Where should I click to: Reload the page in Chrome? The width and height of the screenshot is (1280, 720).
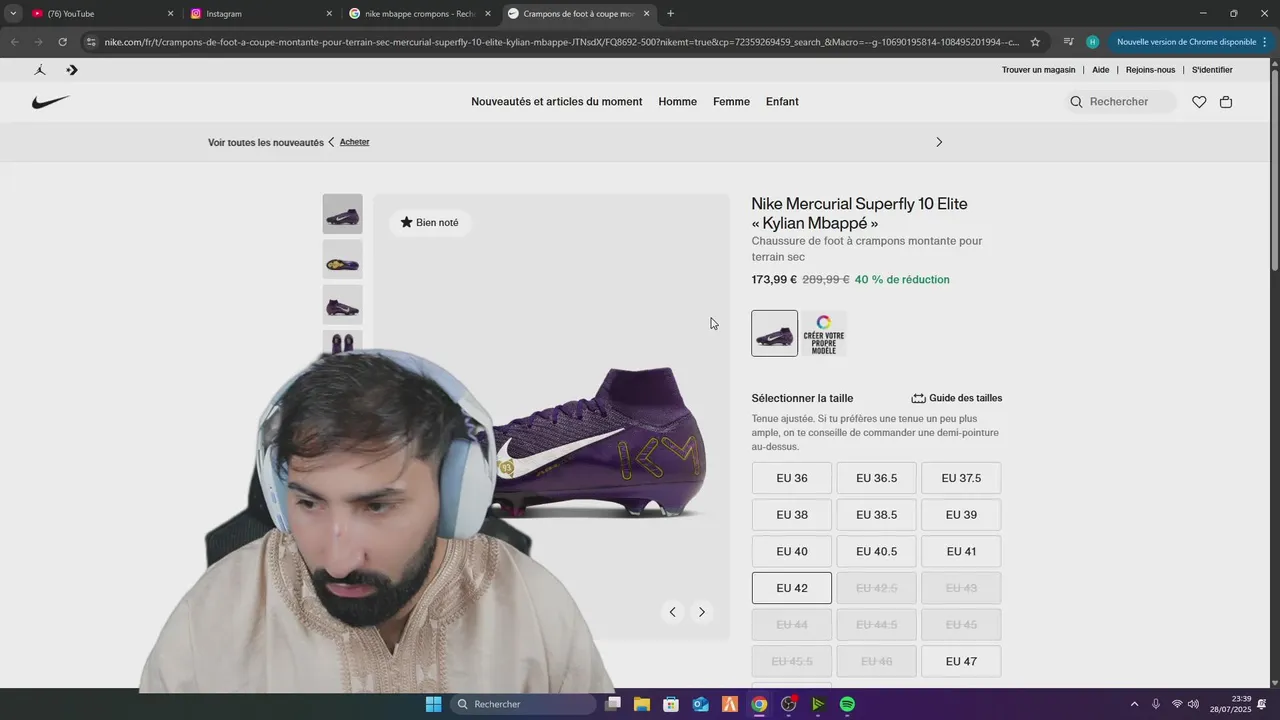pos(62,42)
